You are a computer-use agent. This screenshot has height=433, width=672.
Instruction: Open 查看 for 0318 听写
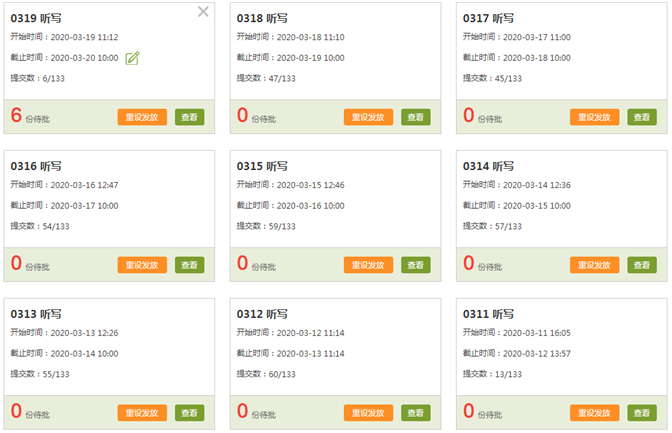coord(416,117)
